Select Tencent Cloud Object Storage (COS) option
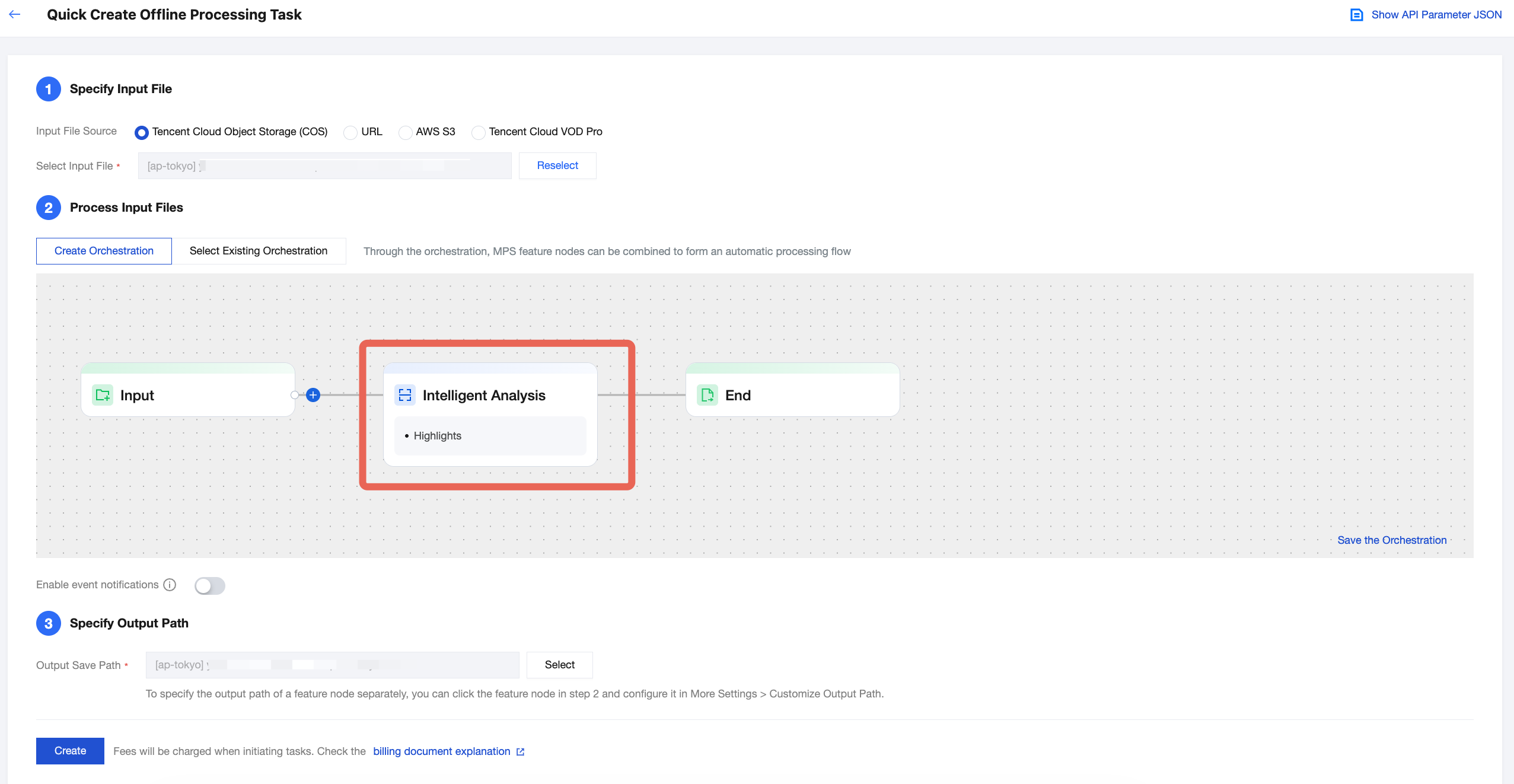The width and height of the screenshot is (1514, 784). click(x=141, y=132)
